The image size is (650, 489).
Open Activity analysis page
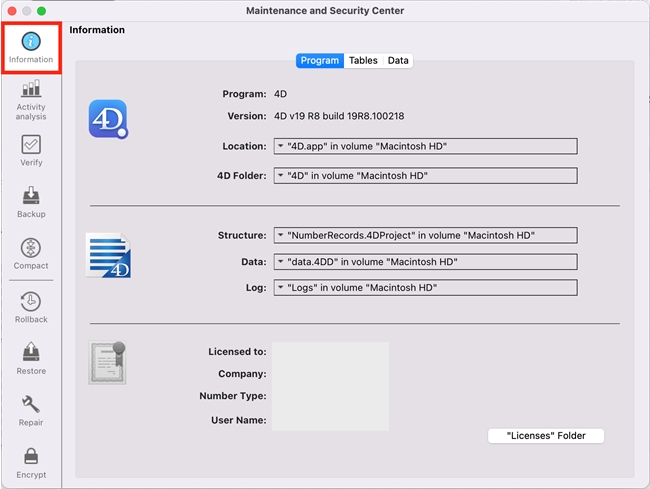click(31, 99)
